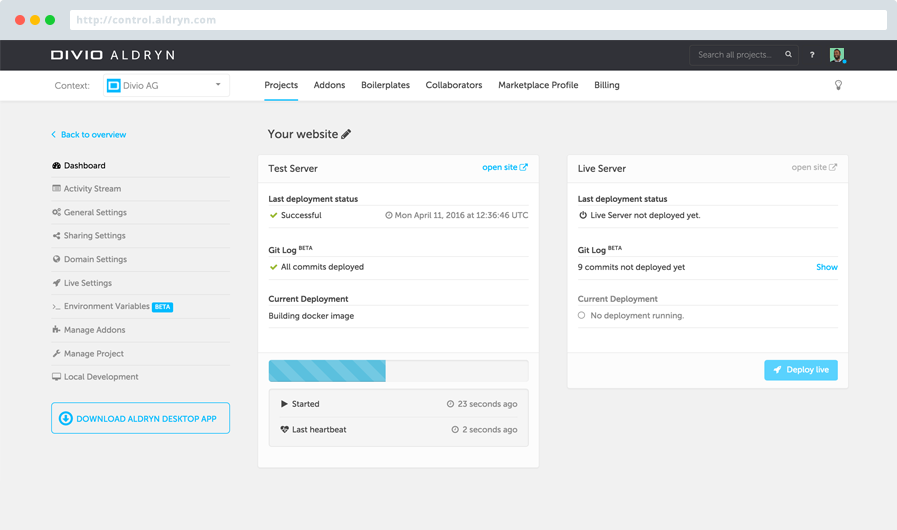Click the BETA badge beside Environment Variables
This screenshot has height=530, width=897.
162,307
